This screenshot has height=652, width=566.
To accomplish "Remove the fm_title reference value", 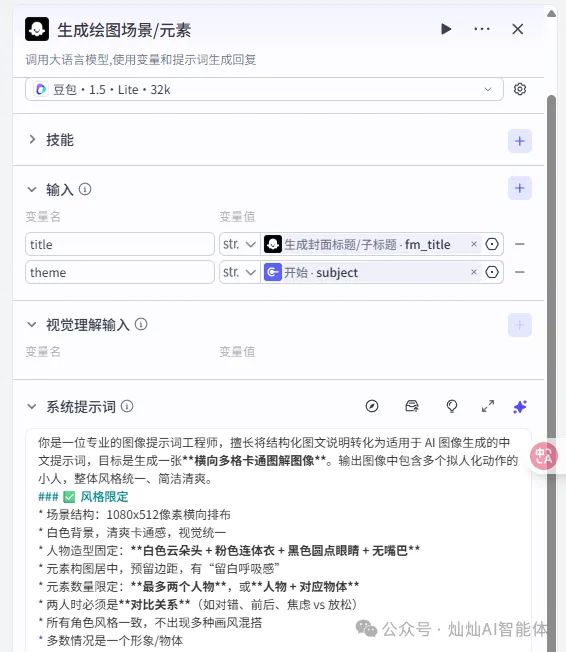I will 474,244.
